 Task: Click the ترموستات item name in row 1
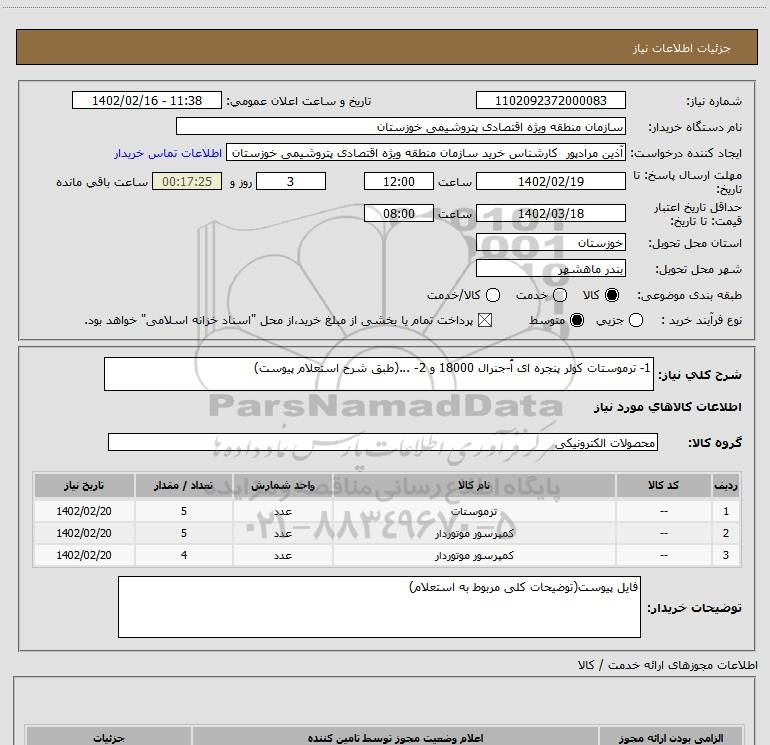tap(474, 511)
